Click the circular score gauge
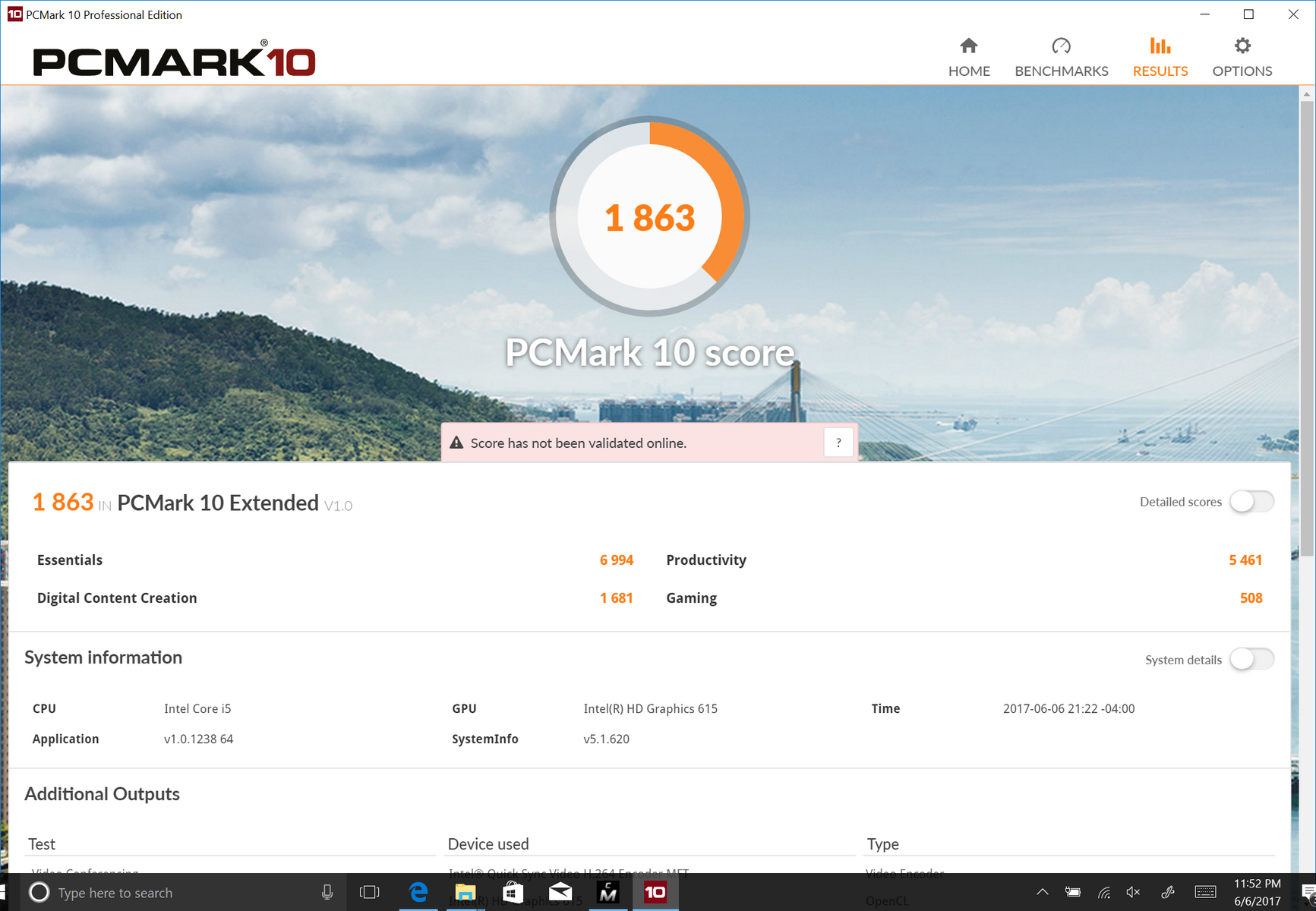The height and width of the screenshot is (911, 1316). pos(650,216)
